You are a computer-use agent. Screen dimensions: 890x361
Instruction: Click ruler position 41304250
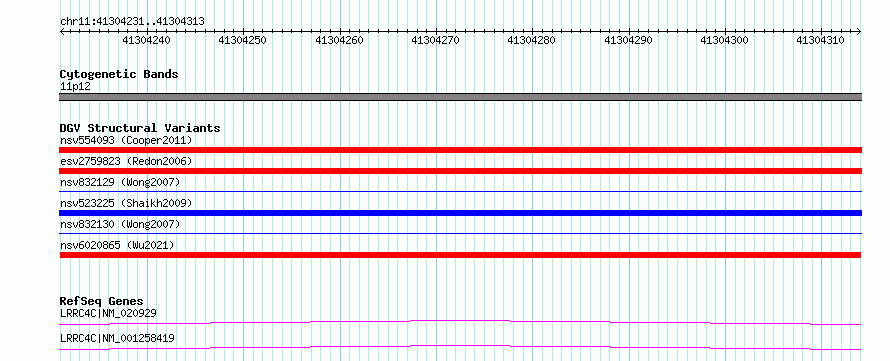coord(242,40)
